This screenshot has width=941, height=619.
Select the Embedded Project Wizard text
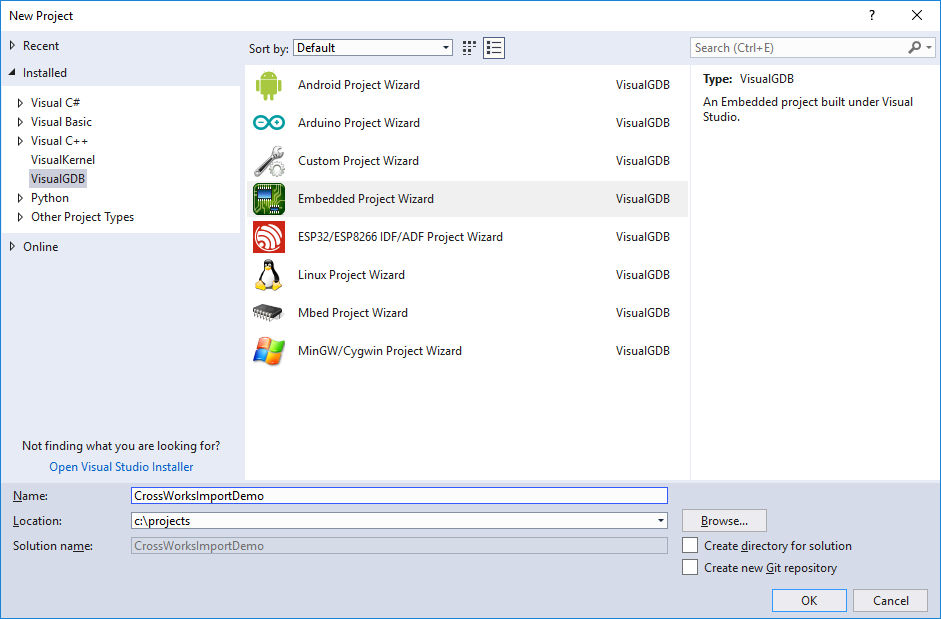[365, 199]
